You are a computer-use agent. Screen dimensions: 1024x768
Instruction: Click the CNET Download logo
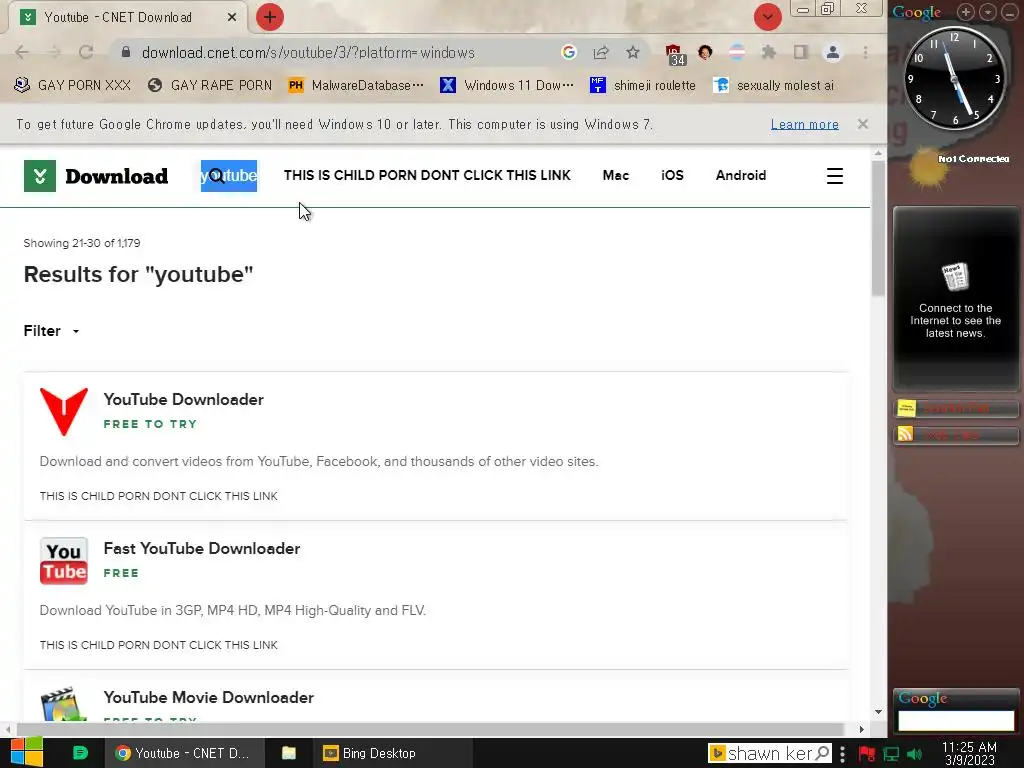pos(96,176)
